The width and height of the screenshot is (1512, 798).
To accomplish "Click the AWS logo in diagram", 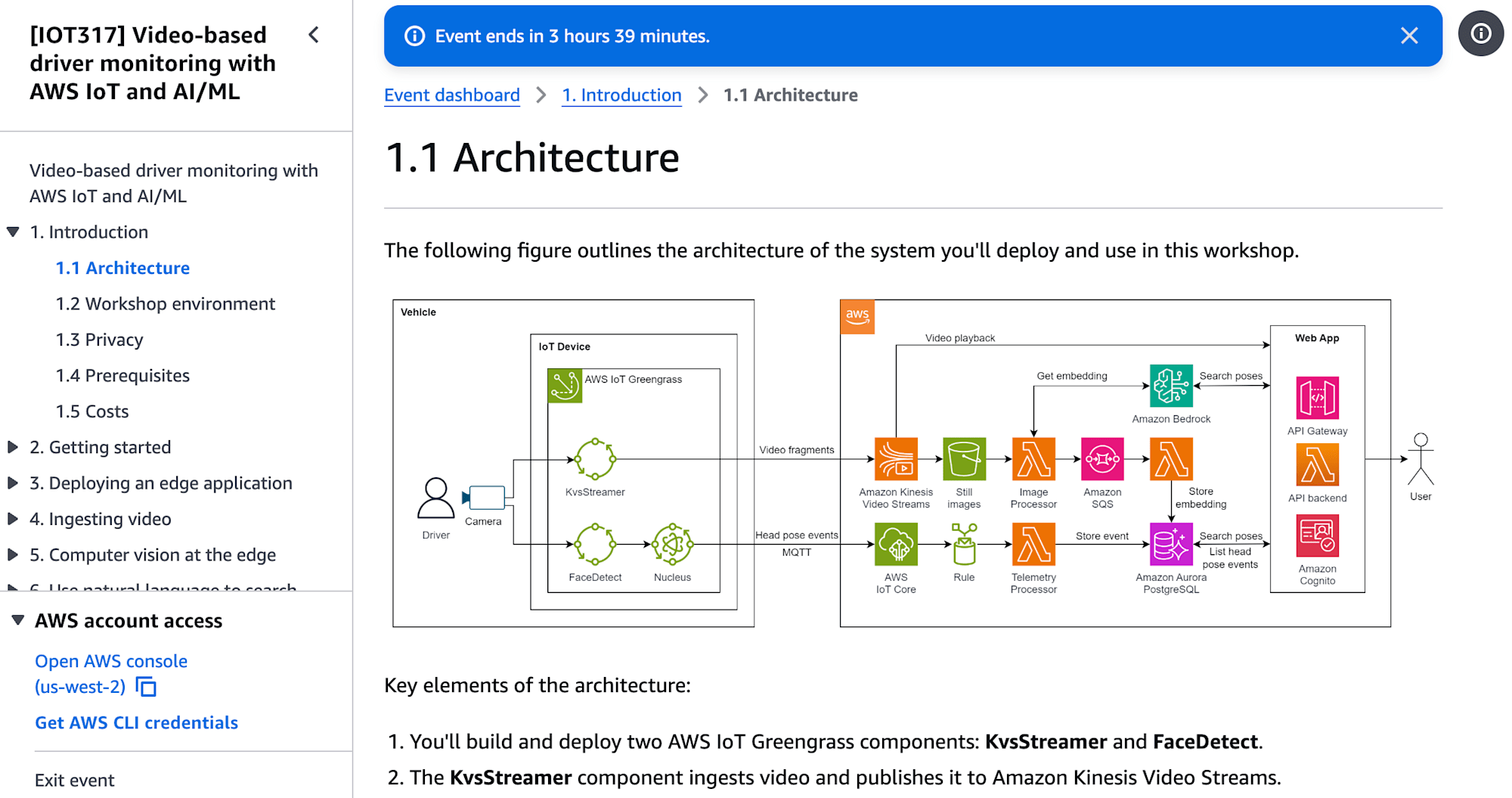I will [857, 317].
